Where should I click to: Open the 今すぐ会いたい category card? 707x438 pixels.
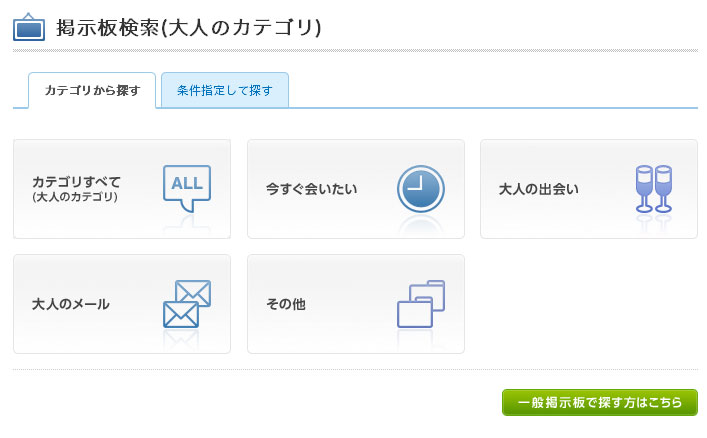(356, 189)
